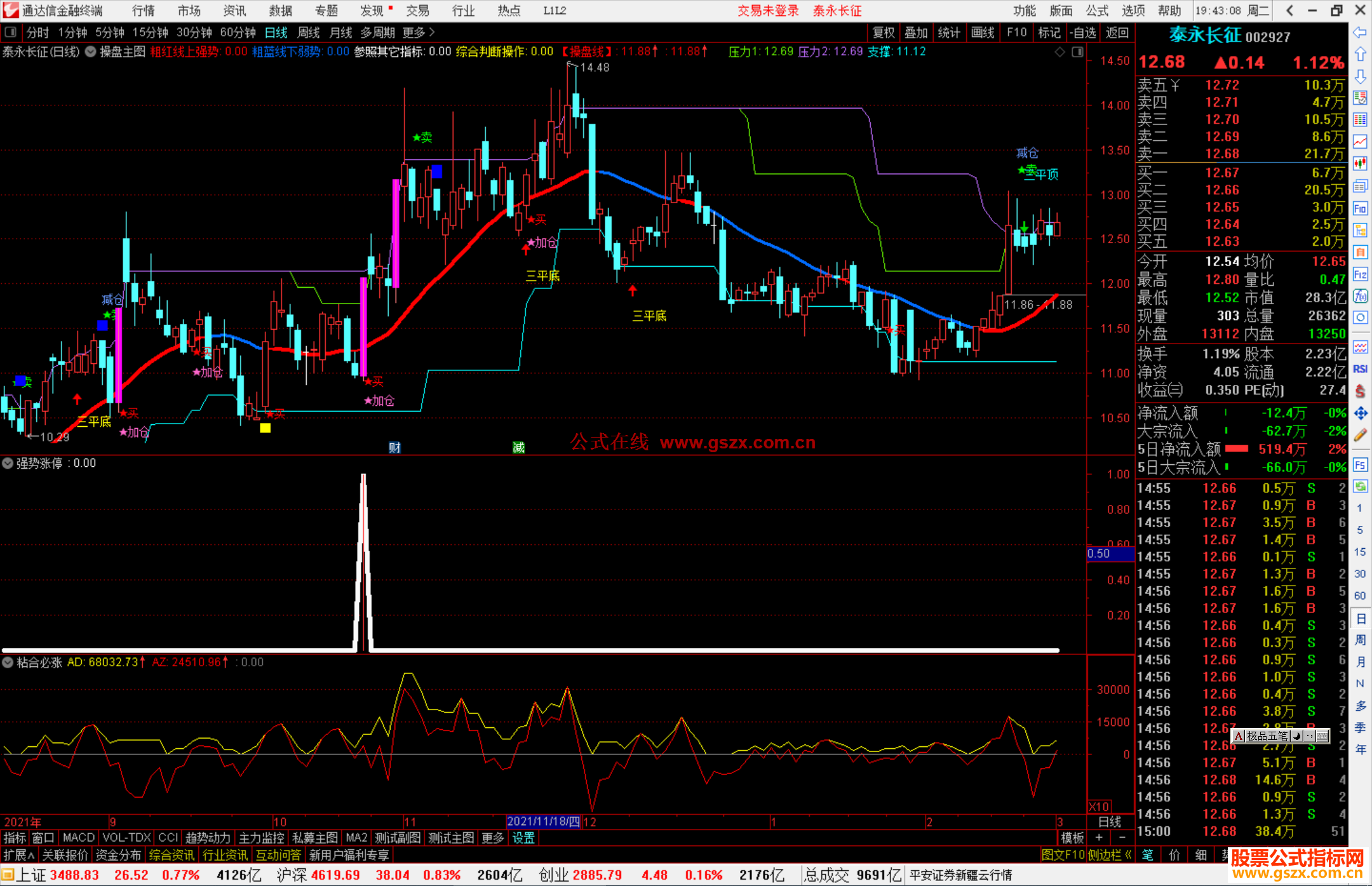
Task: Click the previous stock arrow in title bar
Action: click(x=1289, y=10)
